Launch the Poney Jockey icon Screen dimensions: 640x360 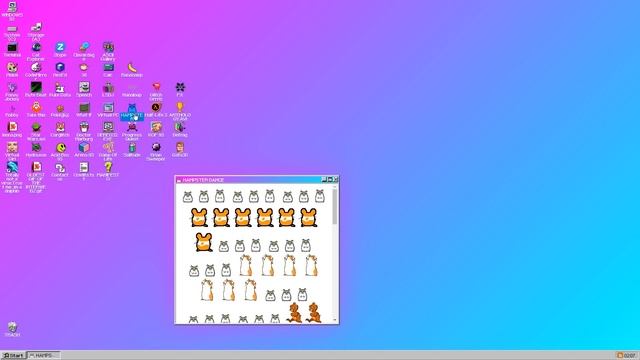click(12, 92)
